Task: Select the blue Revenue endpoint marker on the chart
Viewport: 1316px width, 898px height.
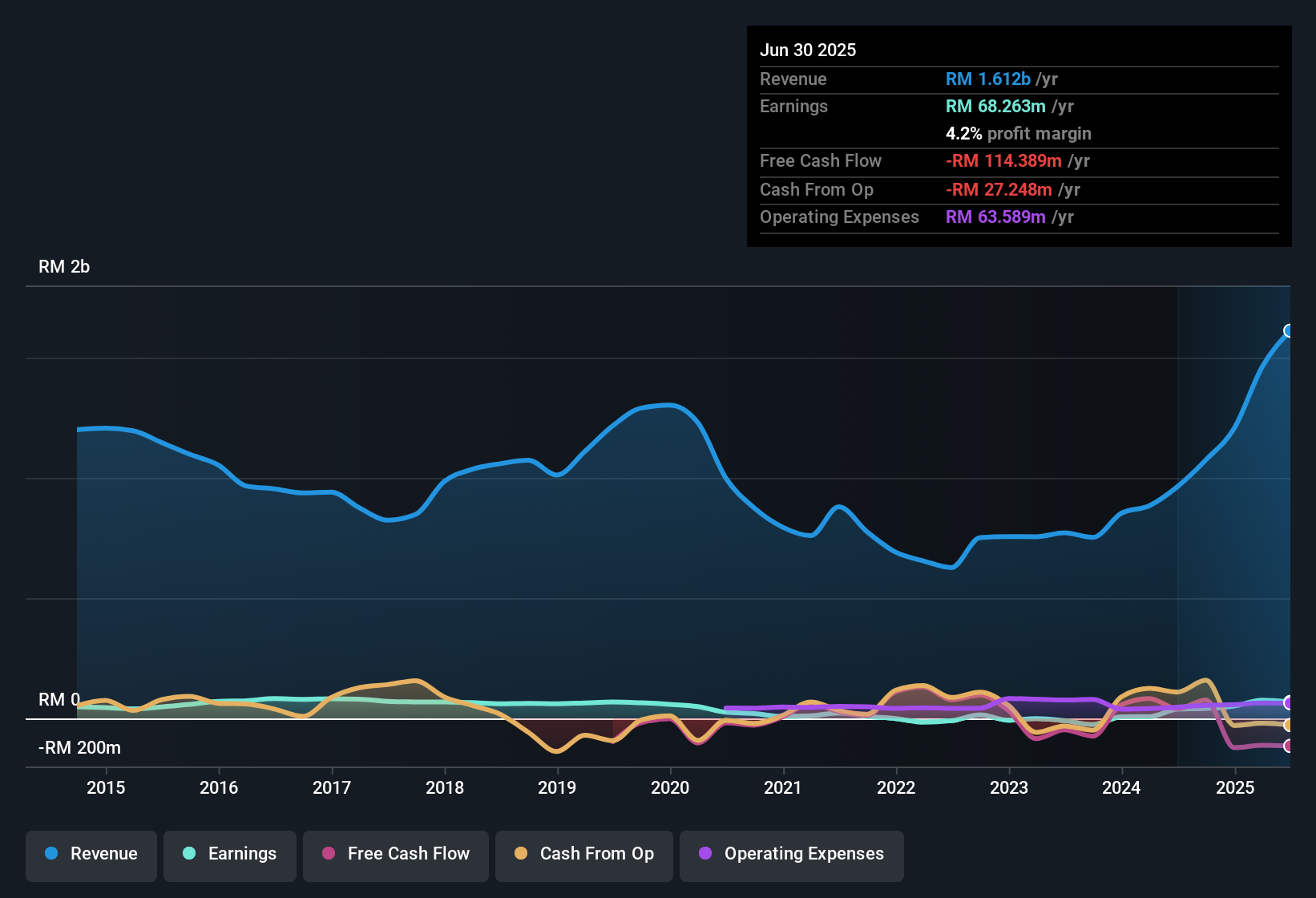Action: 1289,330
